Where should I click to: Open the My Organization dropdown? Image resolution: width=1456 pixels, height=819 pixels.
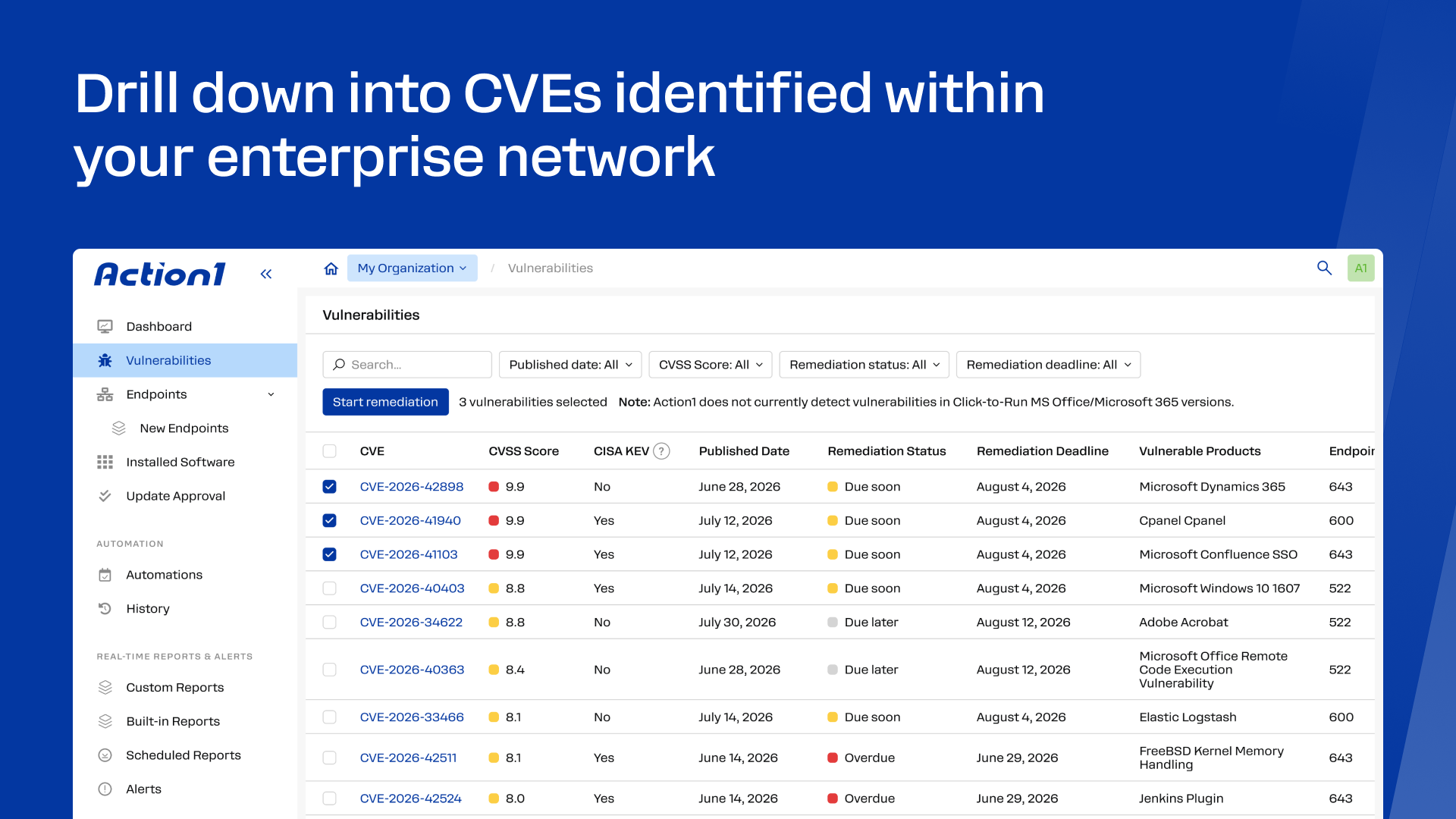[413, 268]
